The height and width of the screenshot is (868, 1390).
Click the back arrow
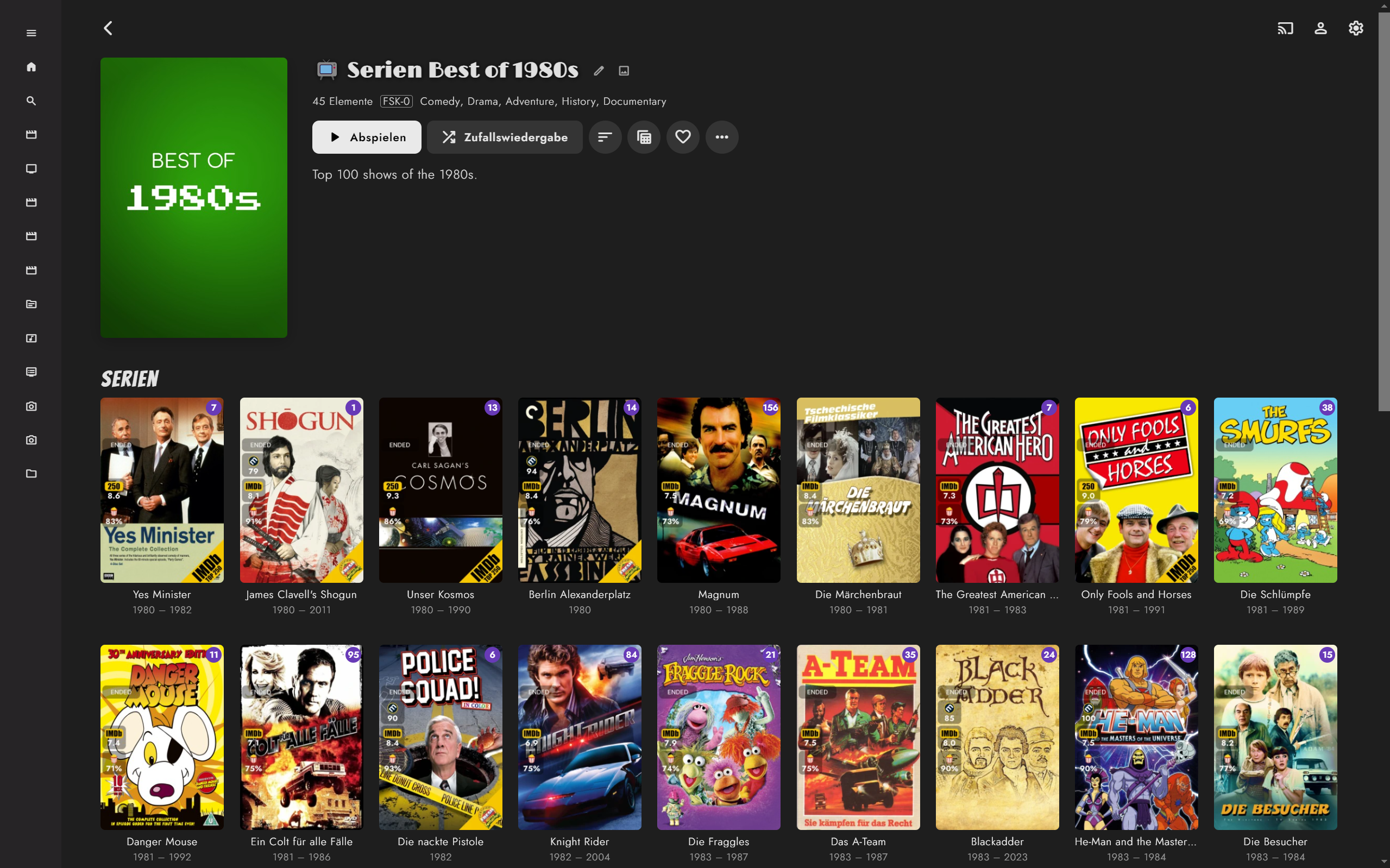108,28
